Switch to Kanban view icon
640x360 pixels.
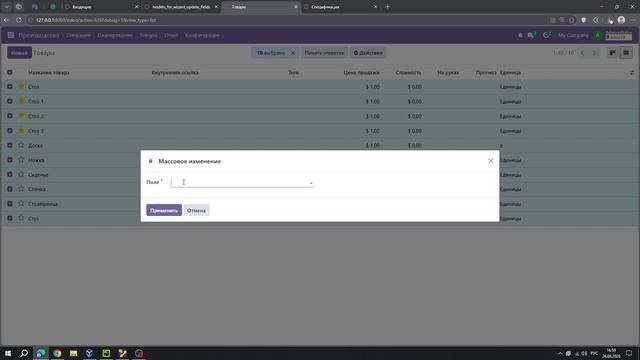coord(613,53)
